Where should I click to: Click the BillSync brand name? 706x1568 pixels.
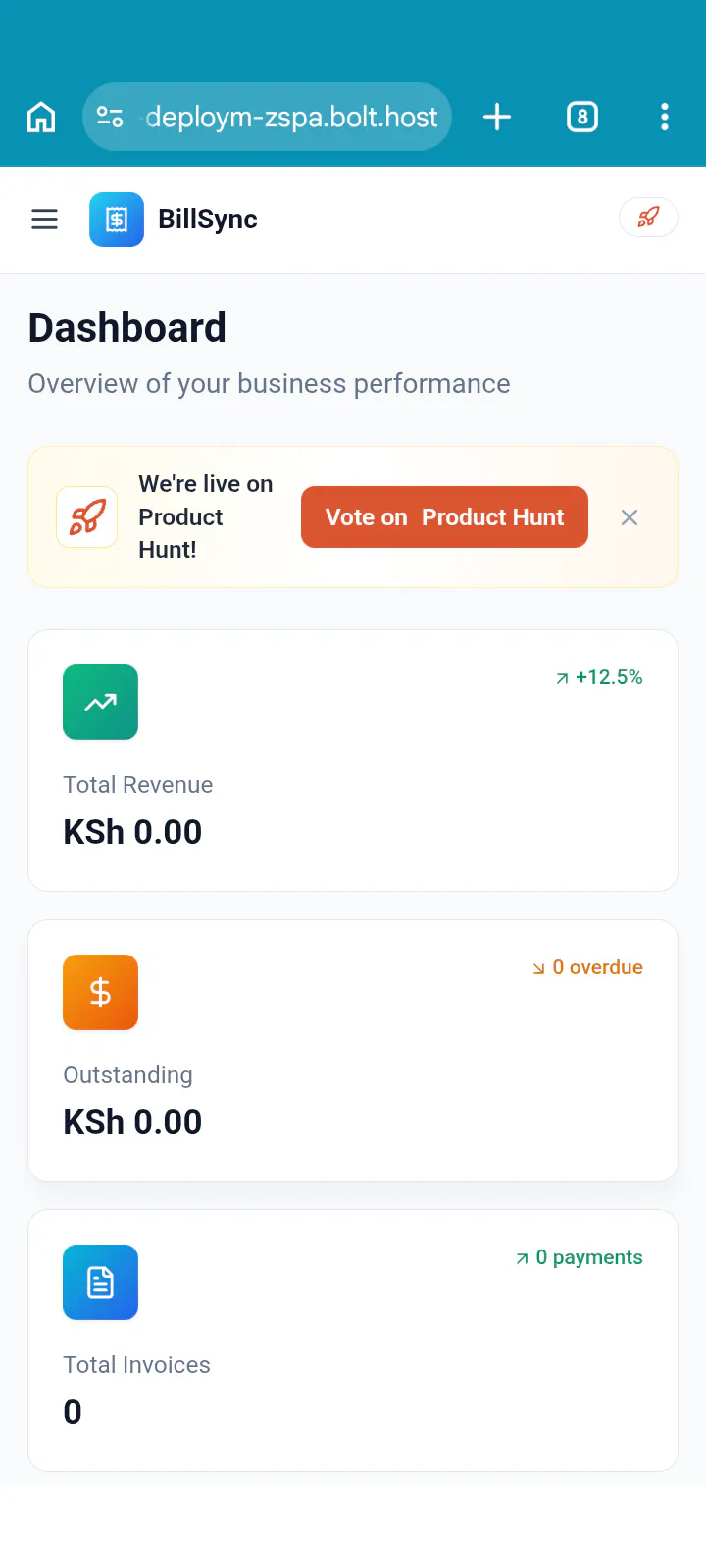208,220
